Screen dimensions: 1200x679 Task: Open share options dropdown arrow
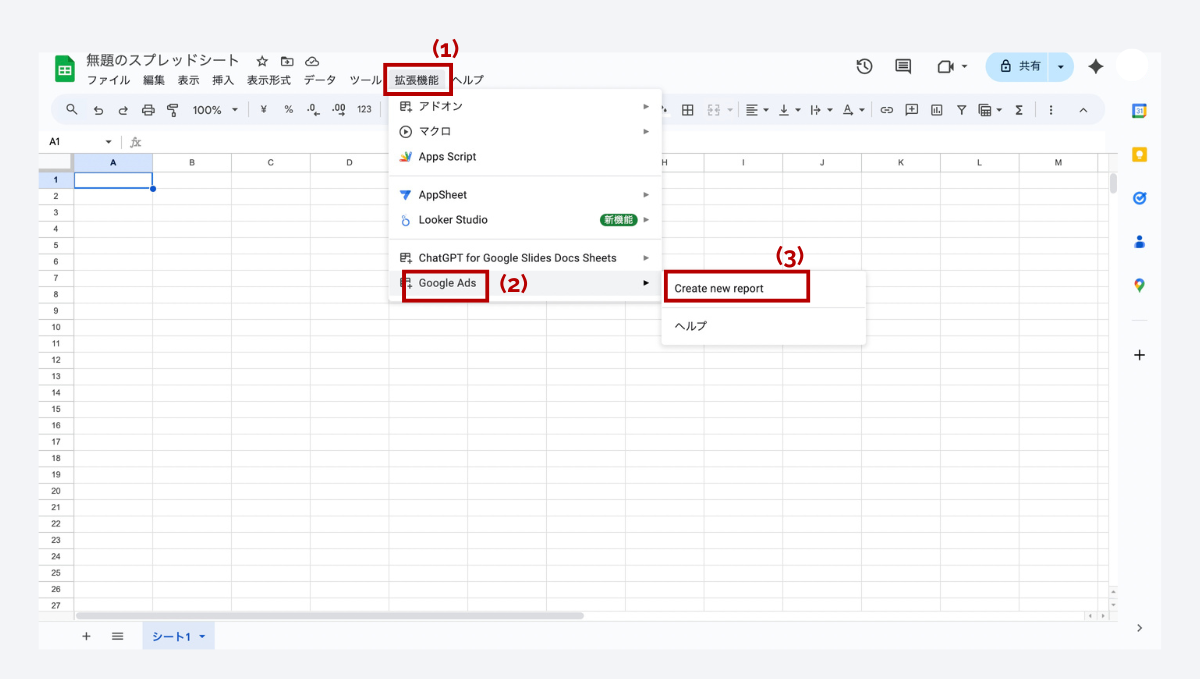pos(1061,66)
